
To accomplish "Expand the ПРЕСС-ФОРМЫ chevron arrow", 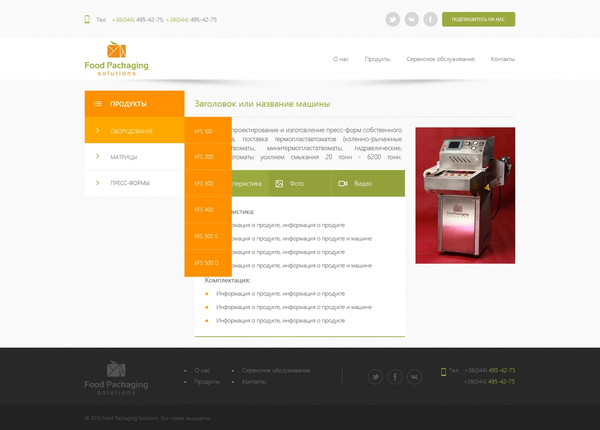I will 98,183.
